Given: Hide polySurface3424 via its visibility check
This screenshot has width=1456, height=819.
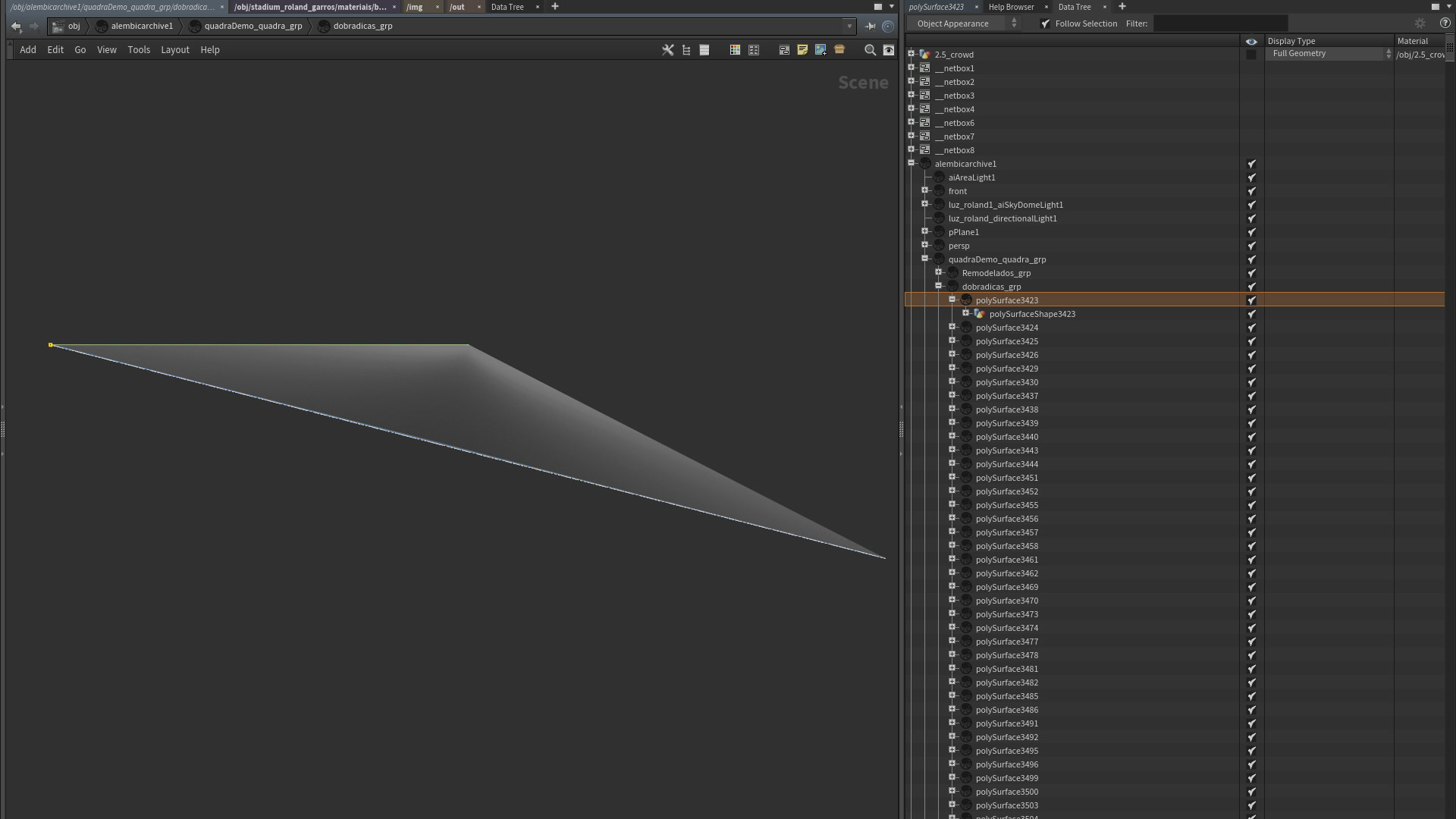Looking at the screenshot, I should pos(1251,328).
